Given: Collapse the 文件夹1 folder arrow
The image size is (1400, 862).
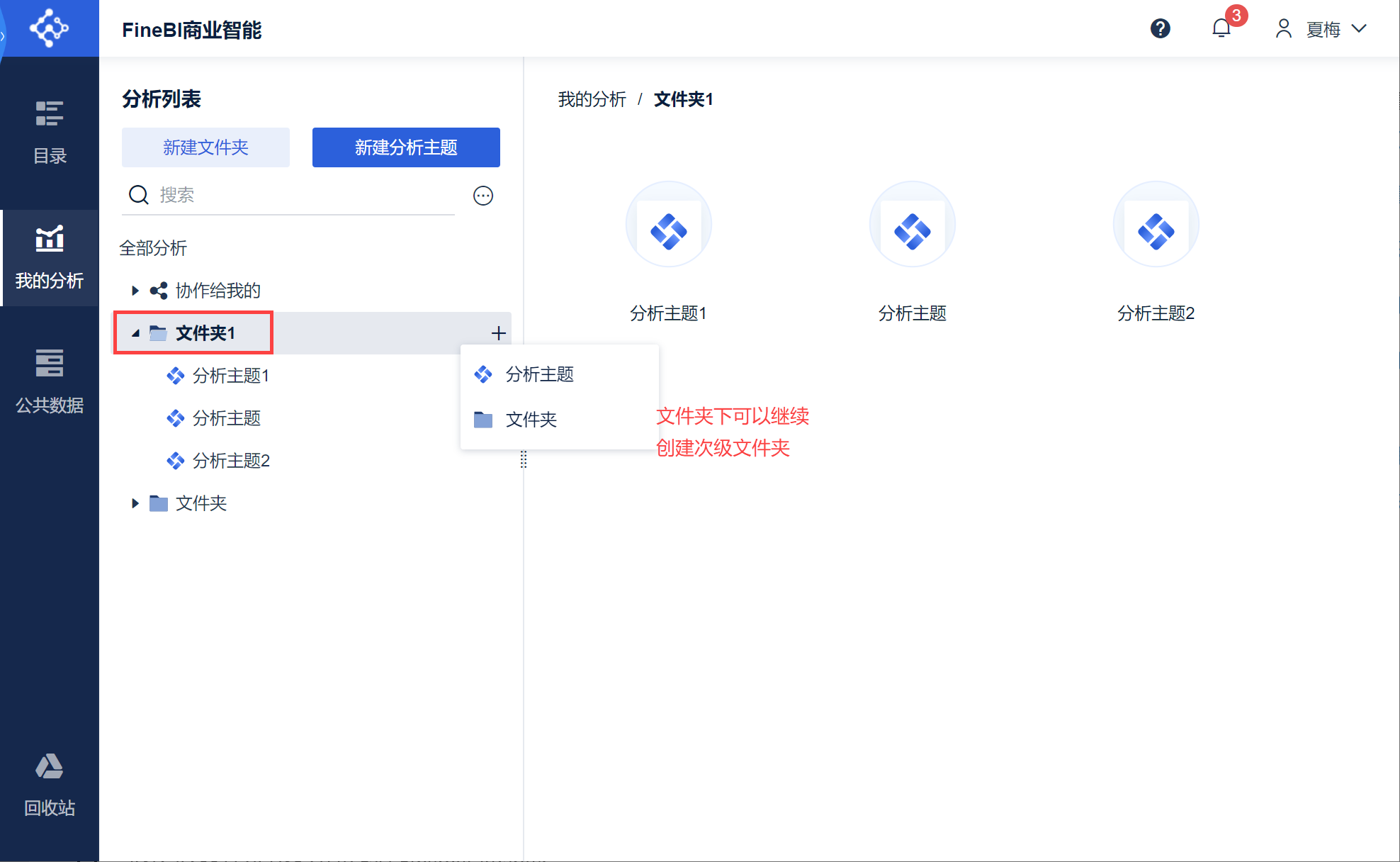Looking at the screenshot, I should coord(135,333).
